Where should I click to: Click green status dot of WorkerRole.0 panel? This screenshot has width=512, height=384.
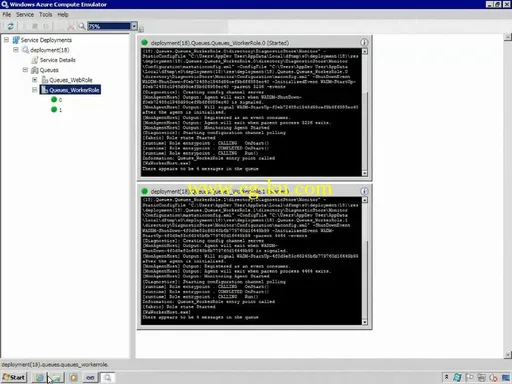(144, 43)
